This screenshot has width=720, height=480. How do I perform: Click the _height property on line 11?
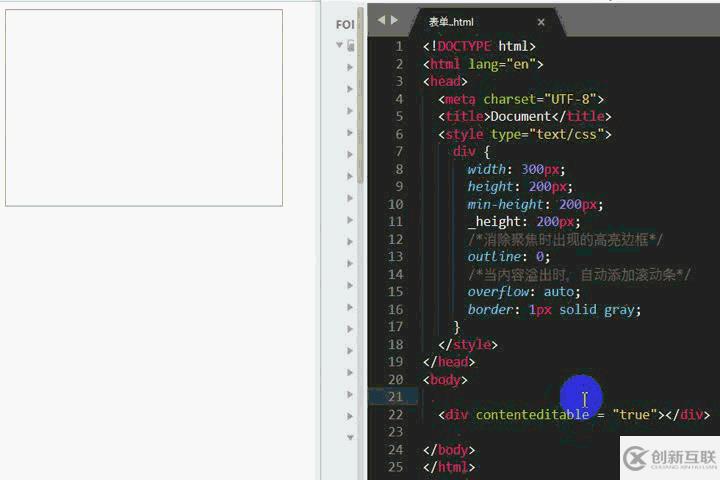494,222
